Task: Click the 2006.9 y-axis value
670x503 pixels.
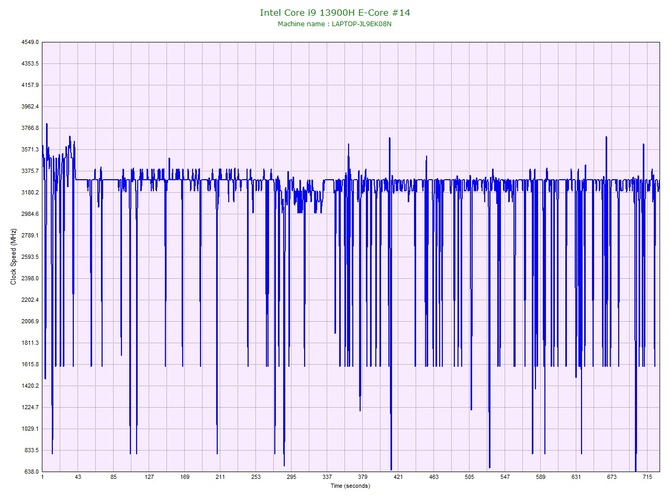Action: [30, 321]
